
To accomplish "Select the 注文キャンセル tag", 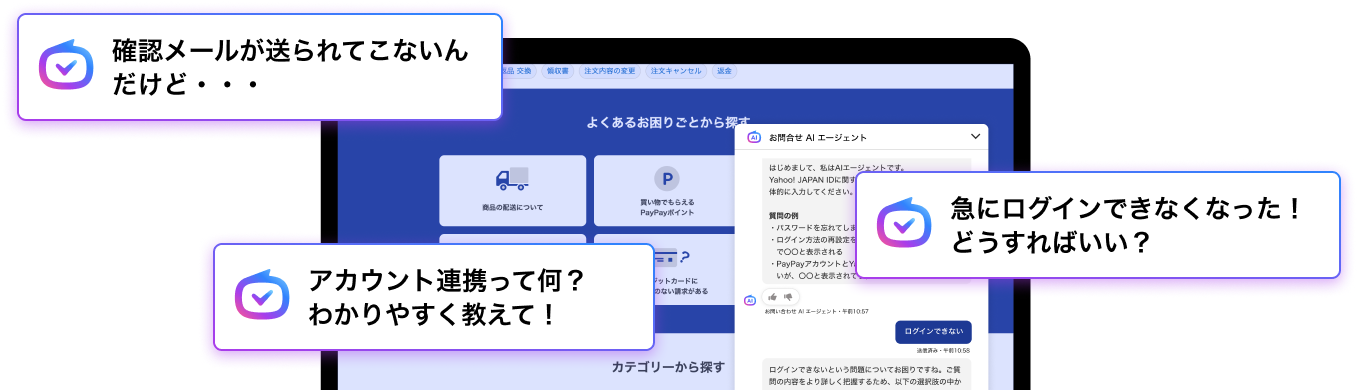I will (676, 71).
